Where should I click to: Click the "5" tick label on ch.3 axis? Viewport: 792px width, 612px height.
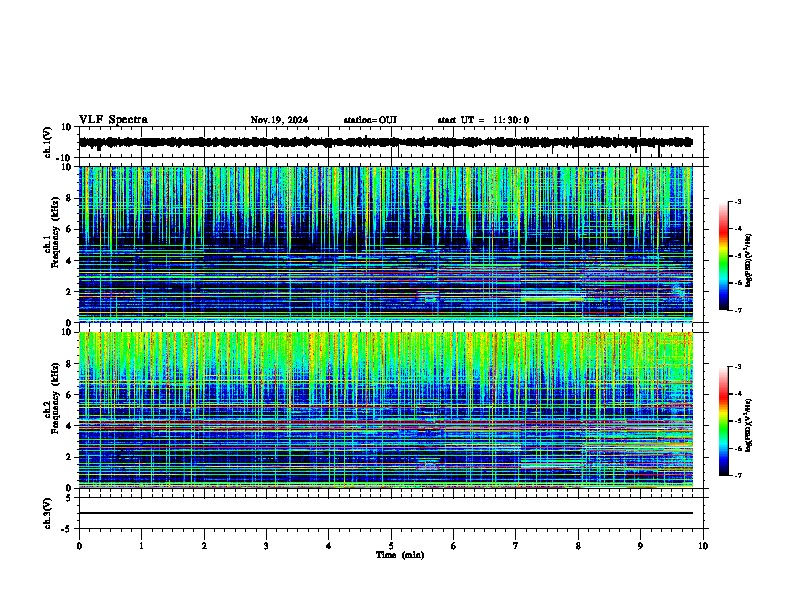(69, 498)
